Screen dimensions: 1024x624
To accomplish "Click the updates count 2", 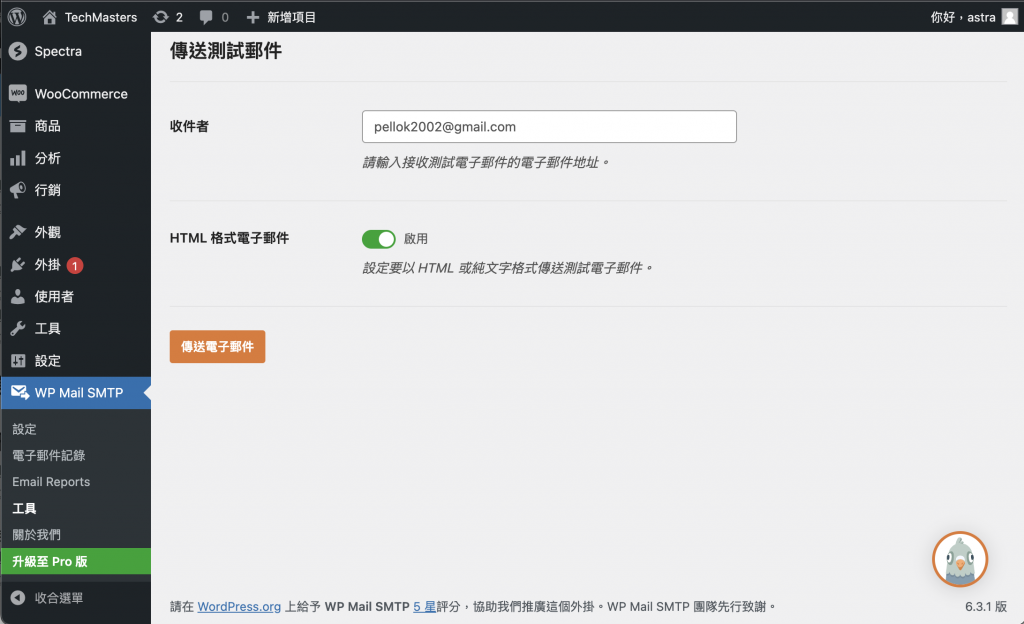I will [179, 18].
